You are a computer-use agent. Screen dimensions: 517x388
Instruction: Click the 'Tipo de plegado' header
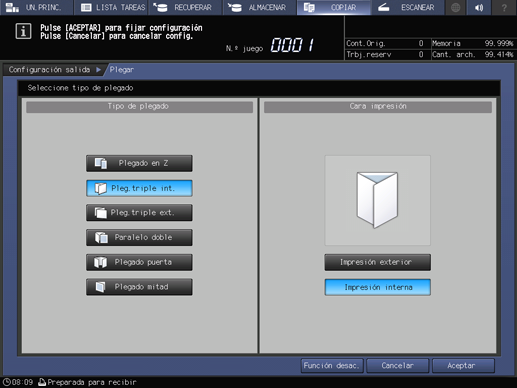[x=139, y=107]
